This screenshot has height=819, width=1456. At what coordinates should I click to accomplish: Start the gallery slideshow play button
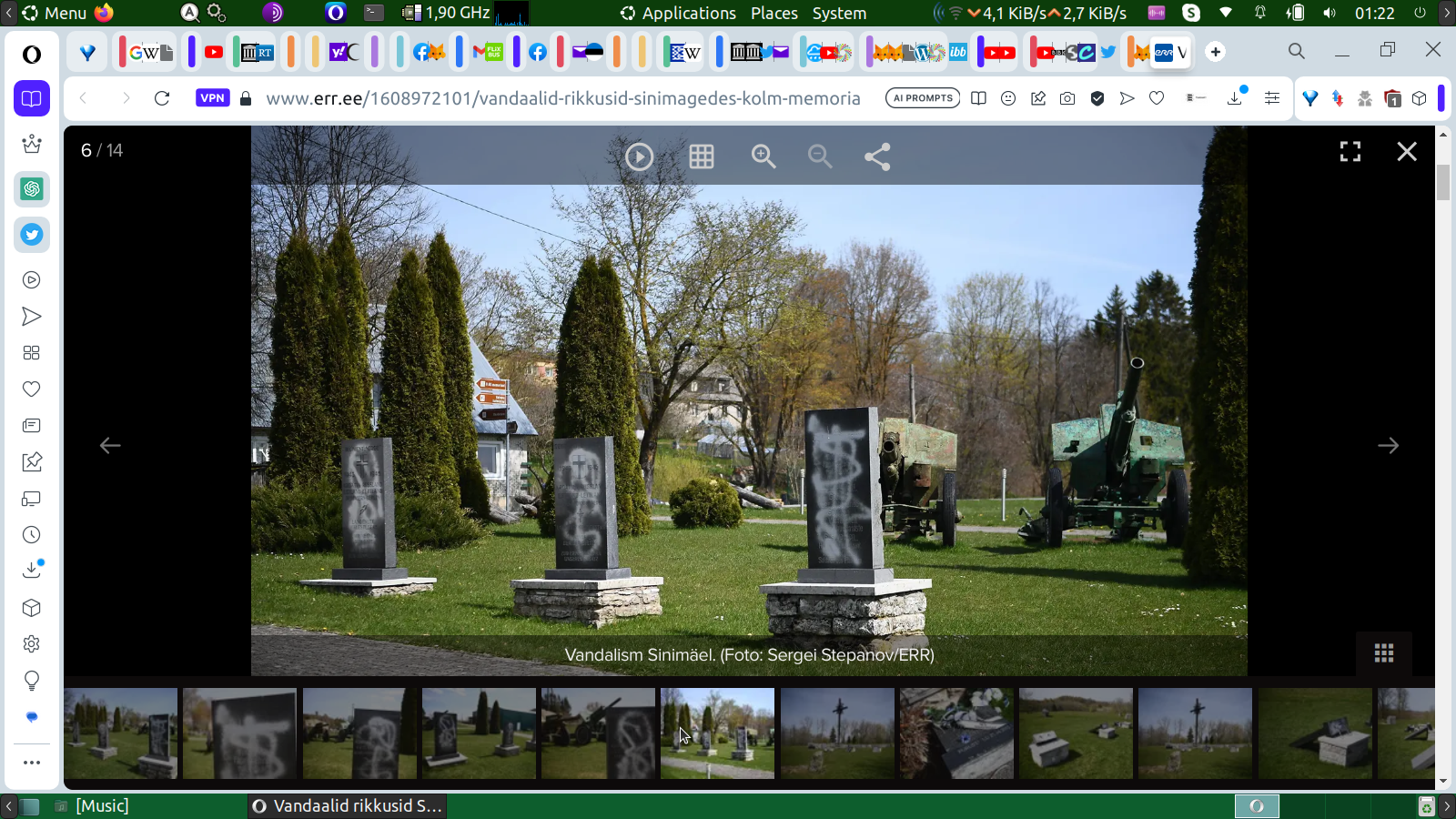639,157
